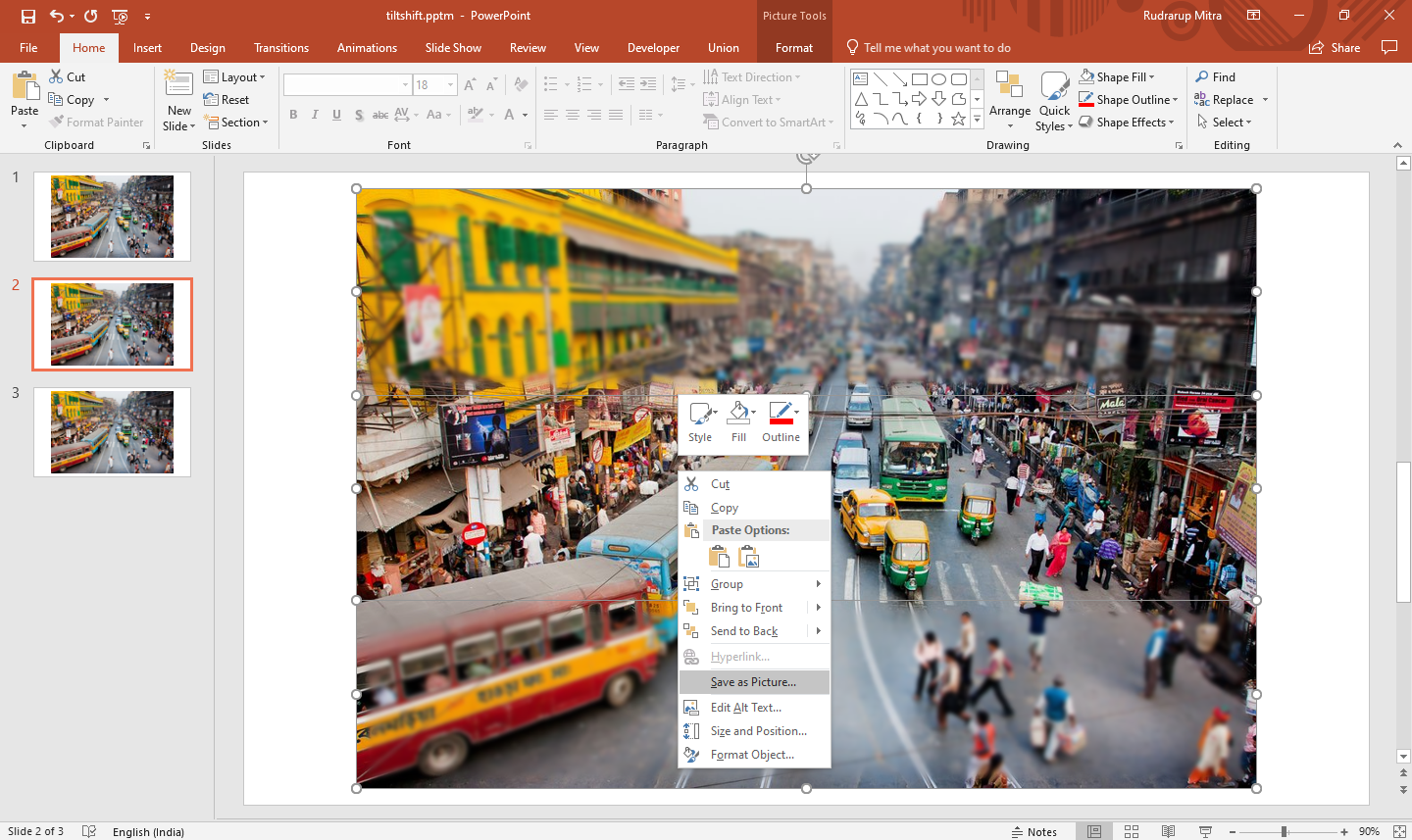
Task: Open the Section dropdown
Action: [235, 123]
